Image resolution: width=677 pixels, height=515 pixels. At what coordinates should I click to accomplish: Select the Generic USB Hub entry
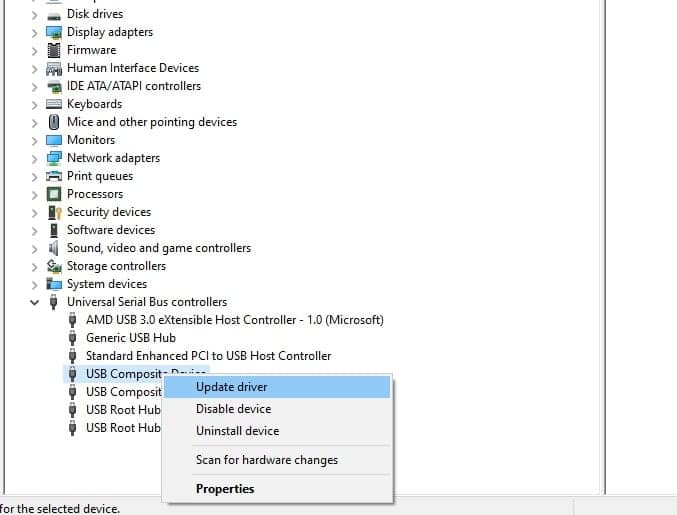tap(131, 338)
